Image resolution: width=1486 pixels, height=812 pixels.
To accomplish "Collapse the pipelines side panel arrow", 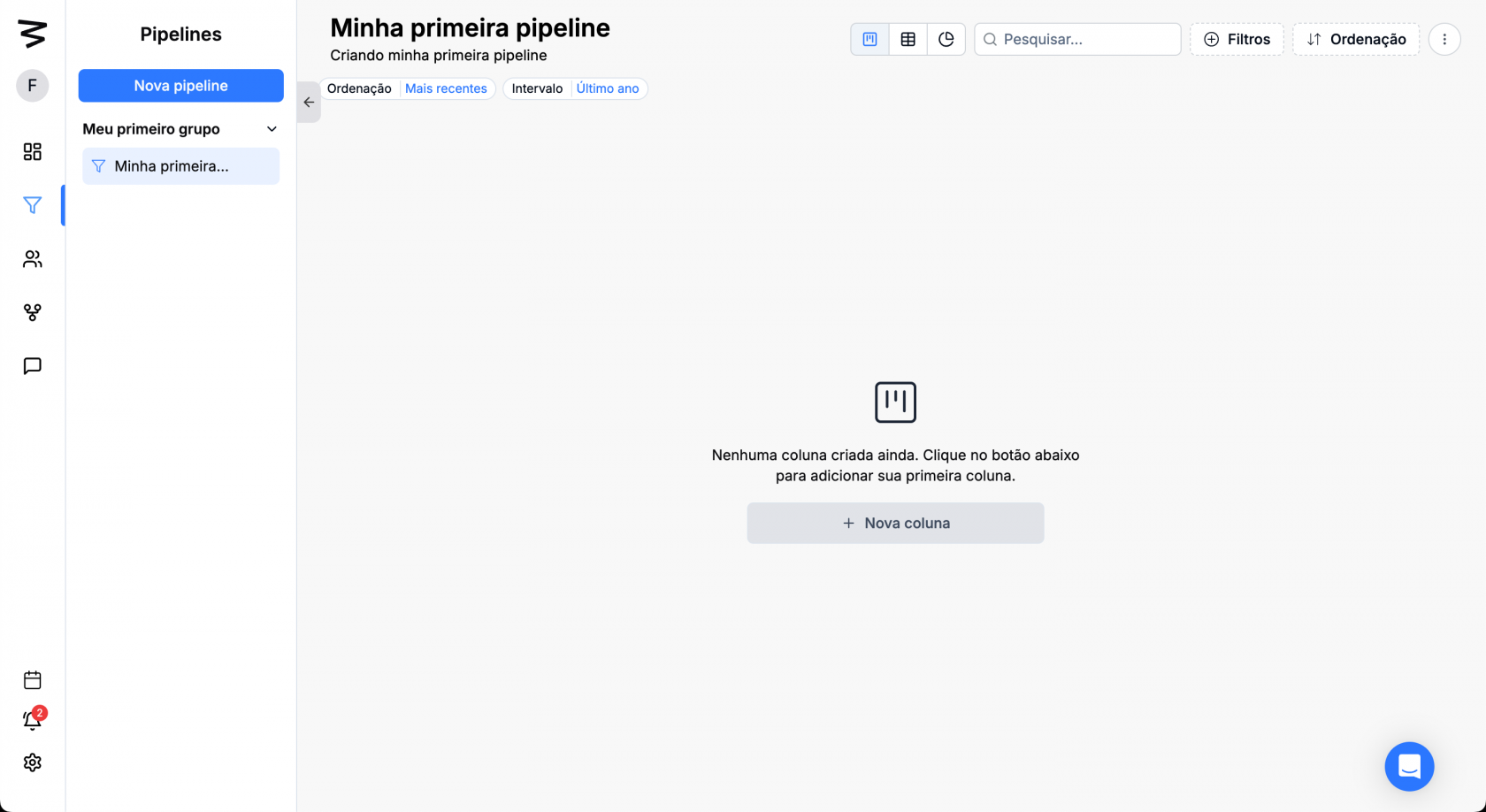I will click(309, 103).
